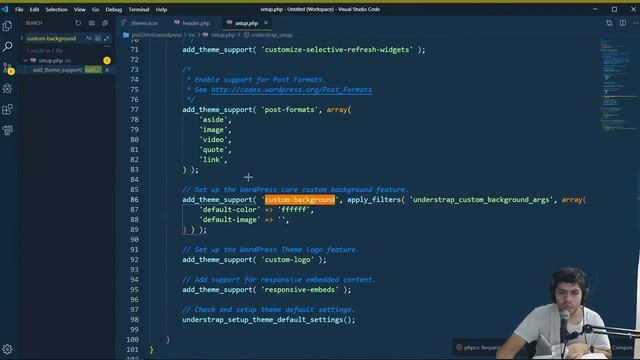
Task: Switch to the header.php tab
Action: coord(193,23)
